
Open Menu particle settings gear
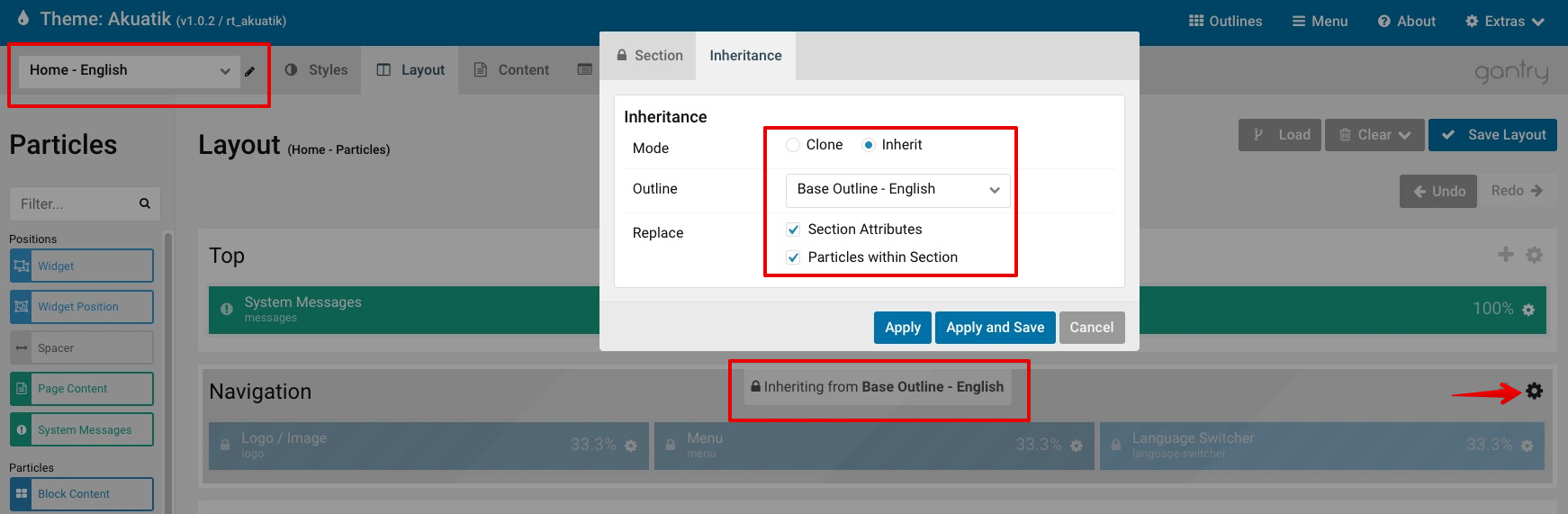[1077, 446]
